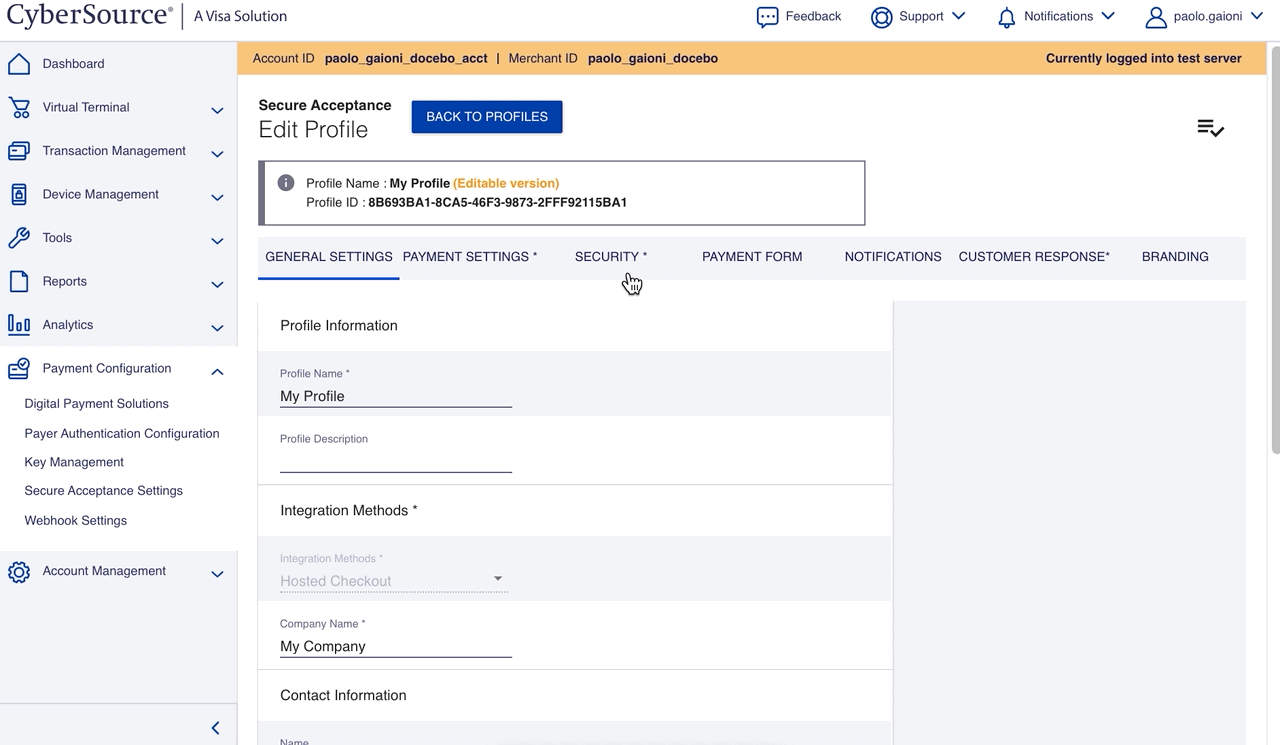Click the Back to Profiles button
1280x745 pixels.
pyautogui.click(x=487, y=117)
